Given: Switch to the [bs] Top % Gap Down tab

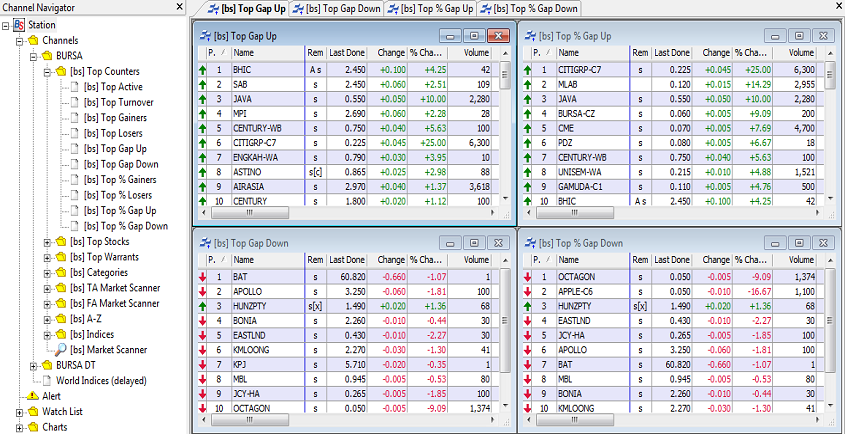Looking at the screenshot, I should click(x=530, y=9).
